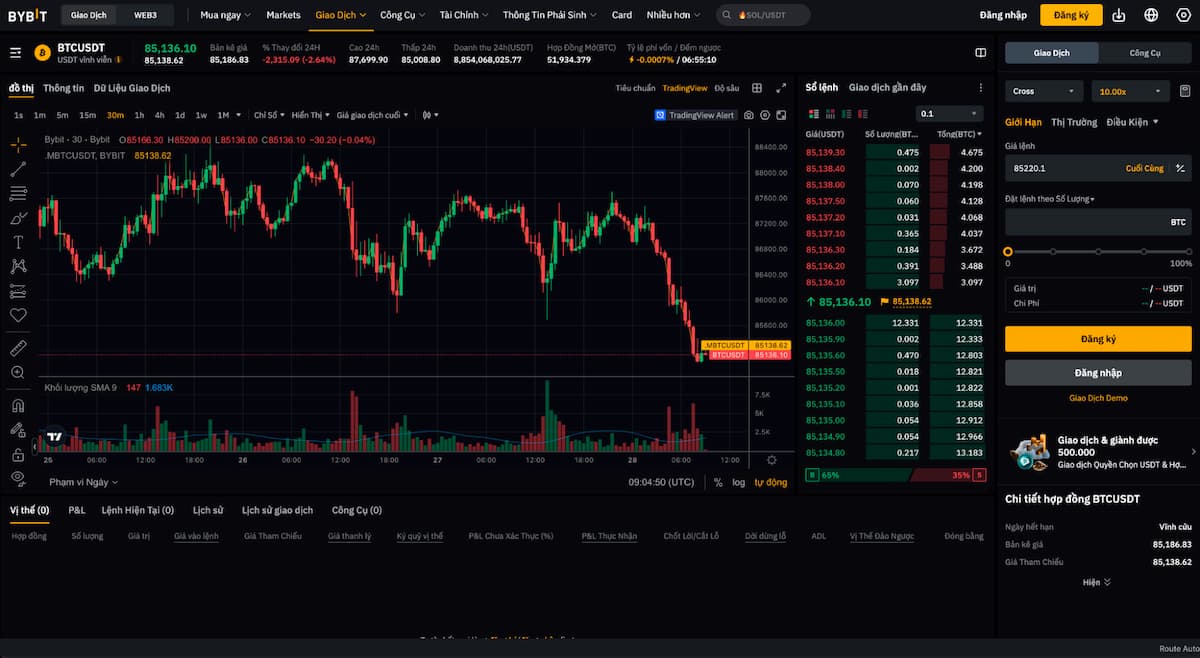Viewport: 1200px width, 658px height.
Task: Select the Thị Trường order type tab
Action: (1074, 122)
